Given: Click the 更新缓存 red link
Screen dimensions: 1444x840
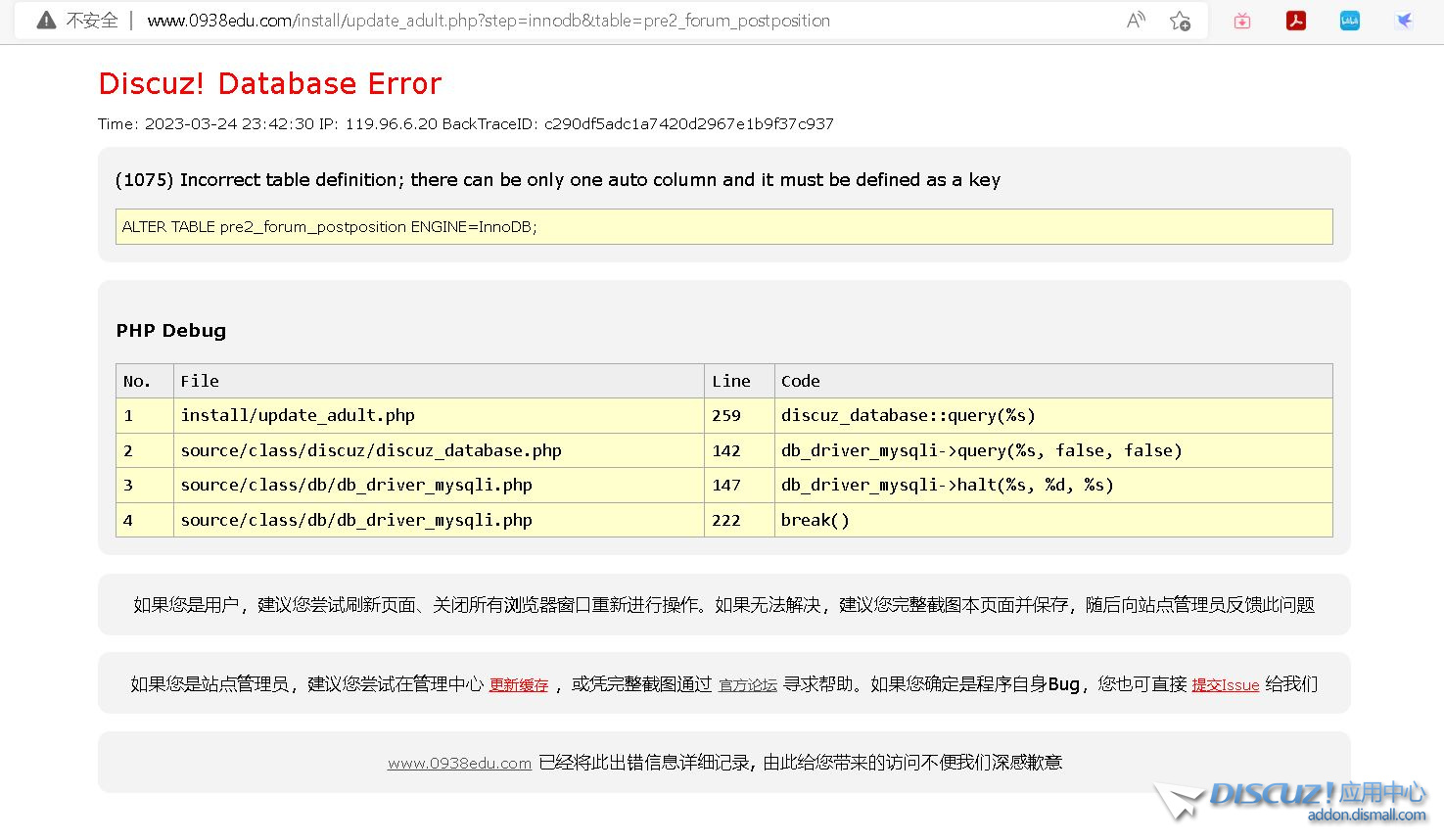Looking at the screenshot, I should [x=518, y=685].
